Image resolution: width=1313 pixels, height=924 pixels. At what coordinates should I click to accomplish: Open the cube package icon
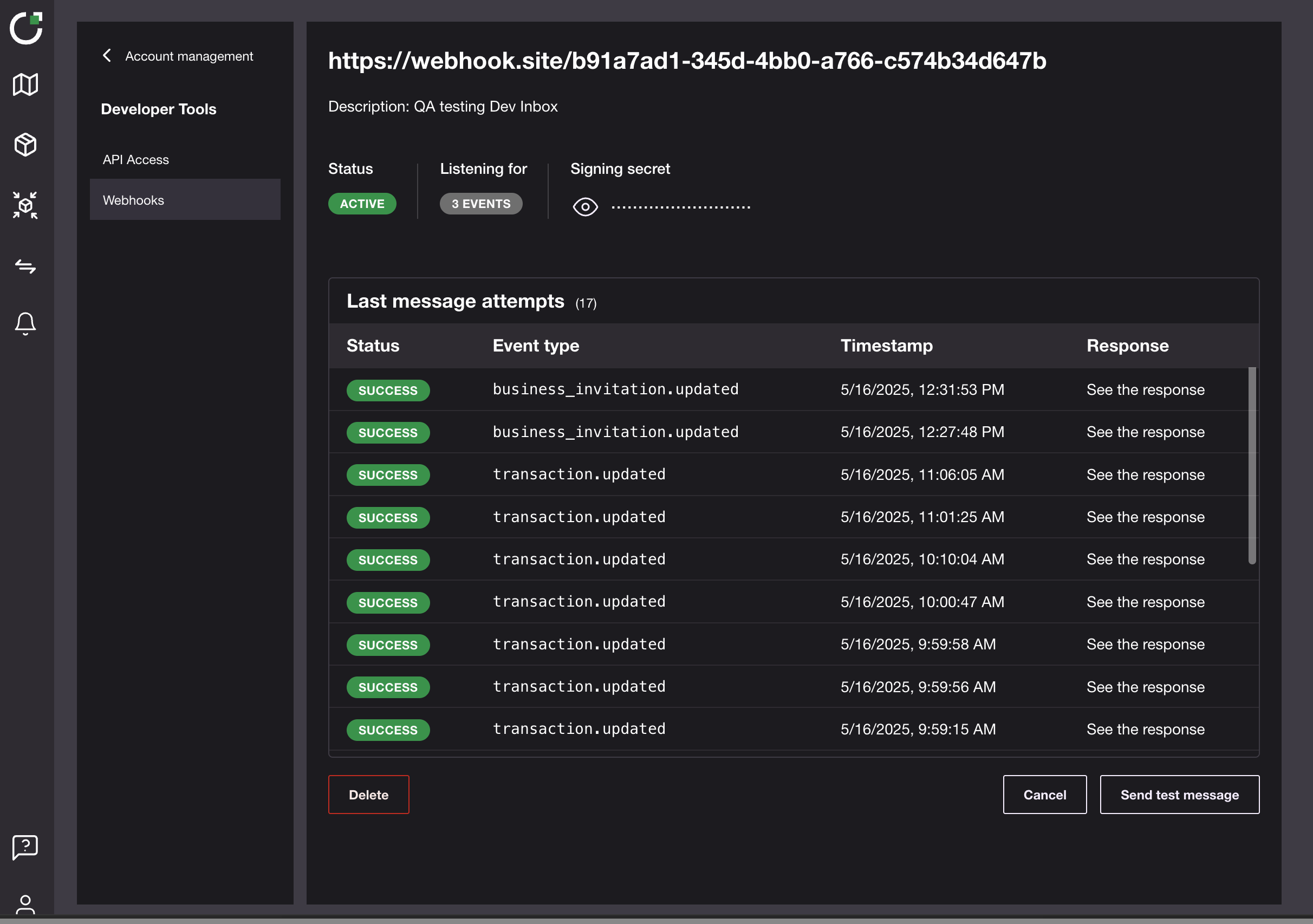(25, 145)
